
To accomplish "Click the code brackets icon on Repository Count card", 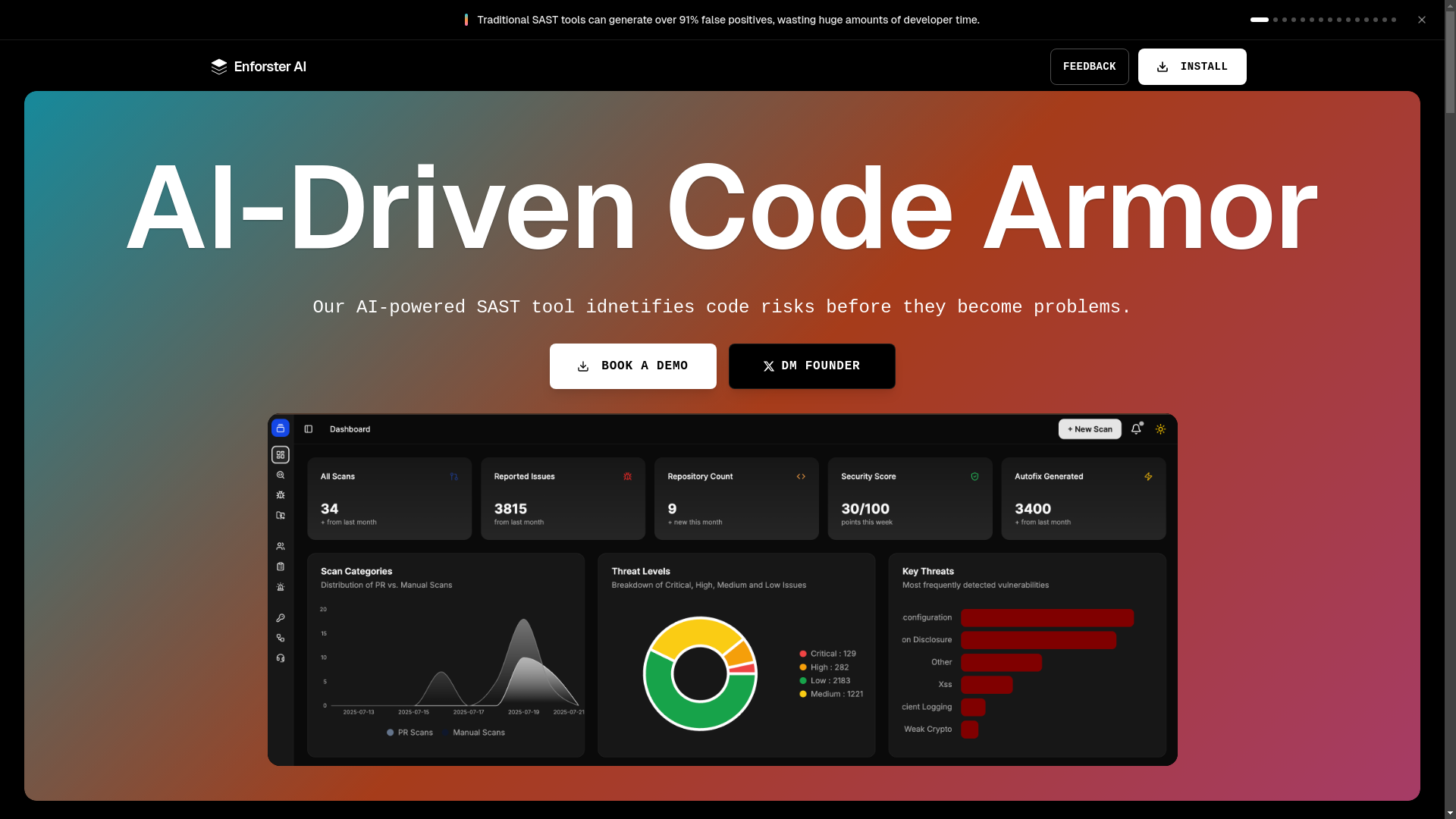I will tap(801, 477).
